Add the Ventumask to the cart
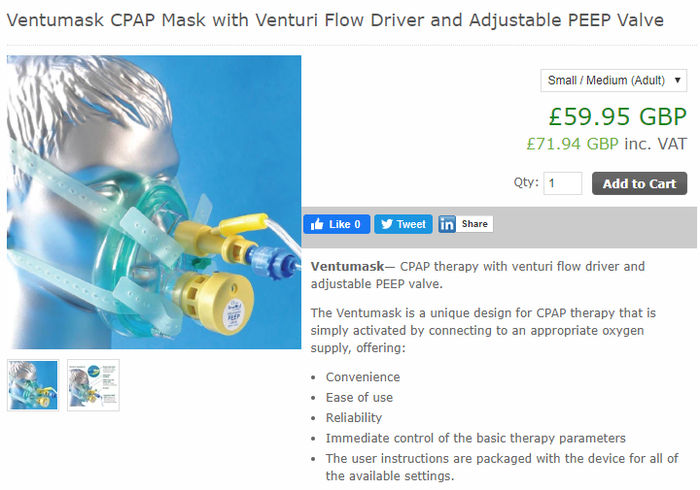The image size is (700, 490). pos(639,183)
